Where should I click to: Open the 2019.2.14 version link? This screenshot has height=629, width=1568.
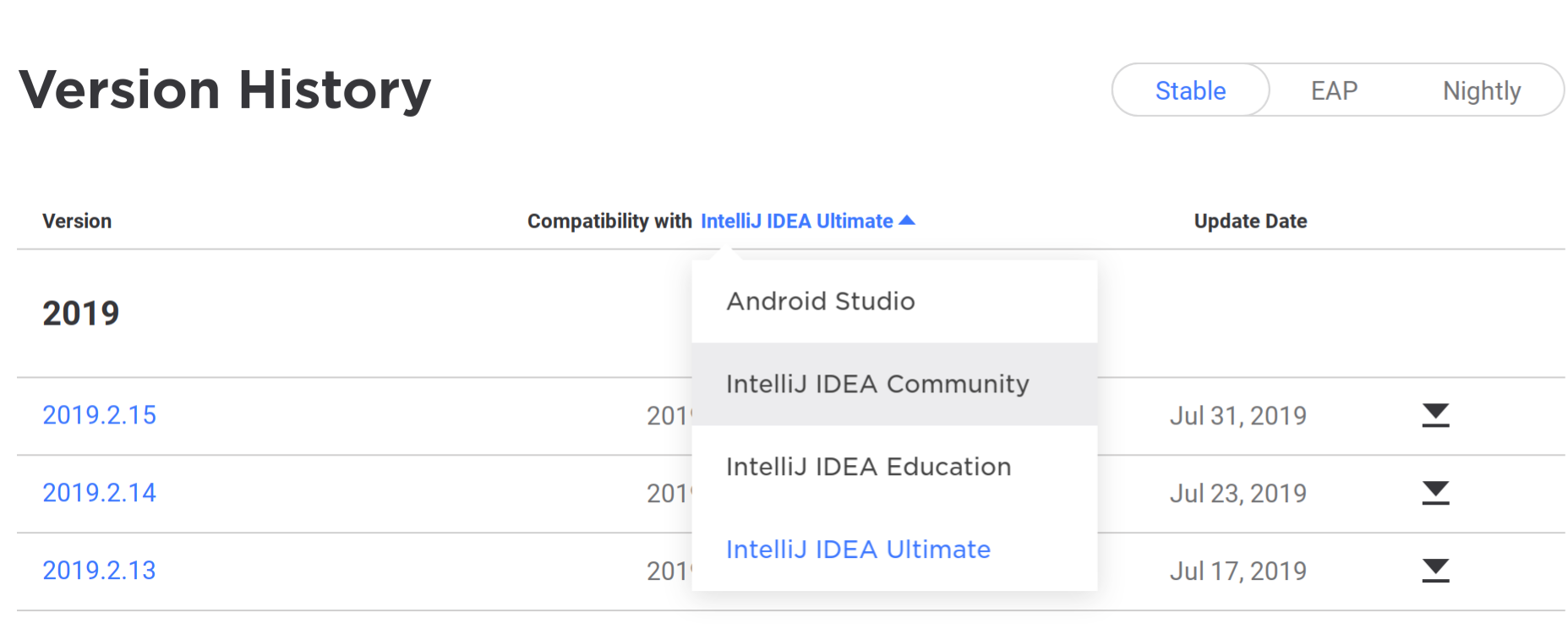coord(100,493)
